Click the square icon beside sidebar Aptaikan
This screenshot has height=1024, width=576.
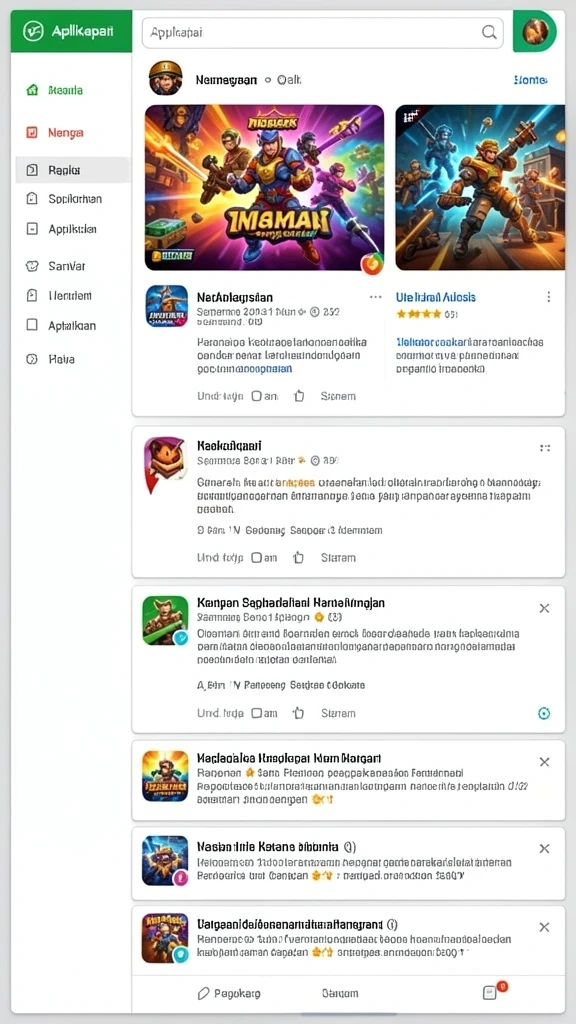(31, 325)
